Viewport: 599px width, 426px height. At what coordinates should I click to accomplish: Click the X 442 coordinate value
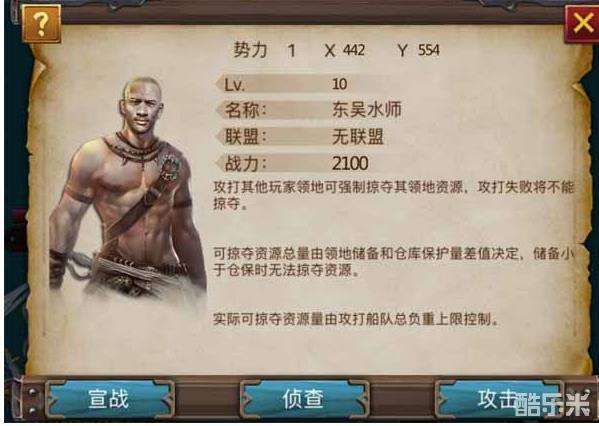[345, 50]
